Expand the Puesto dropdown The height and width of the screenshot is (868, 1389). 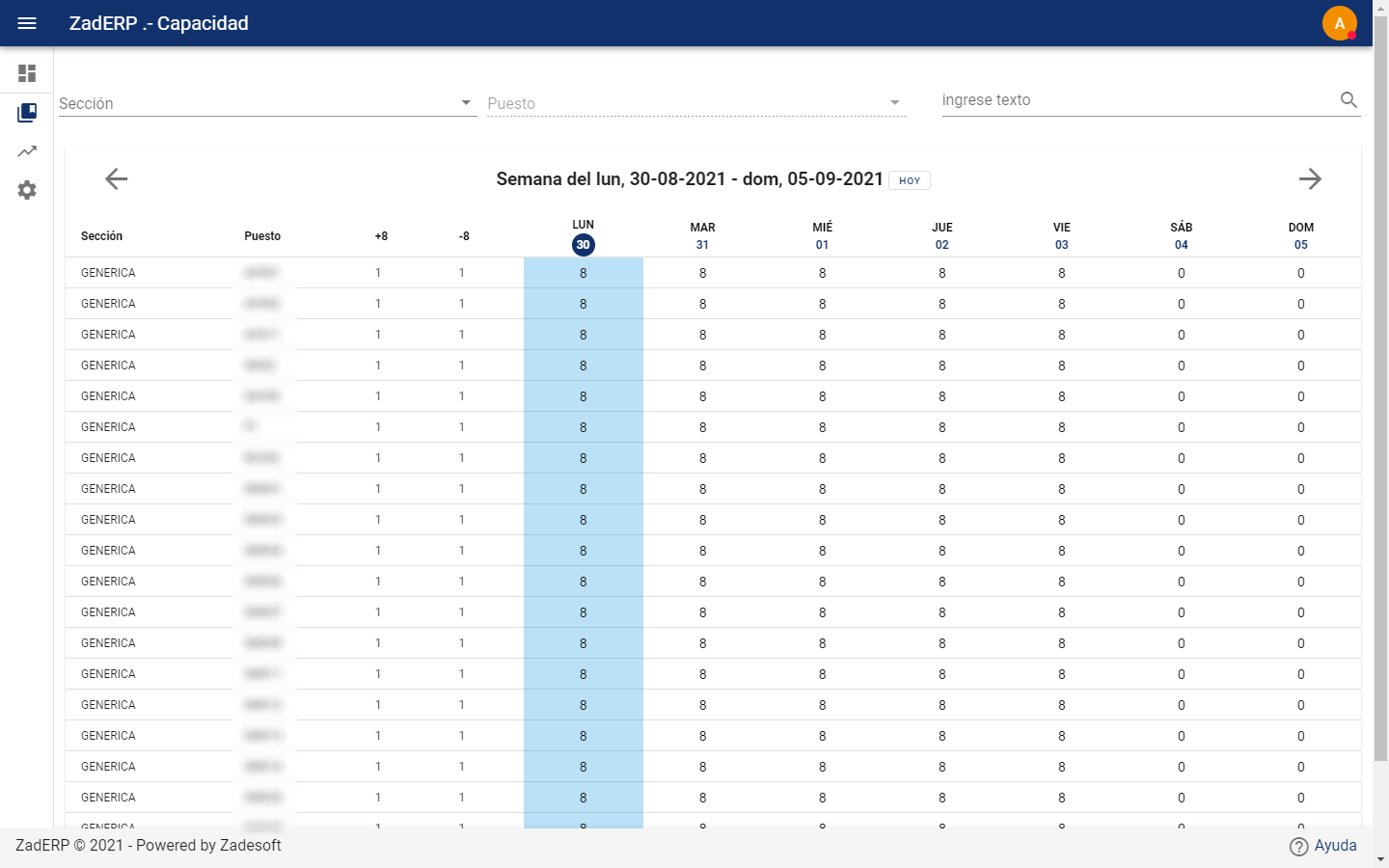[696, 103]
